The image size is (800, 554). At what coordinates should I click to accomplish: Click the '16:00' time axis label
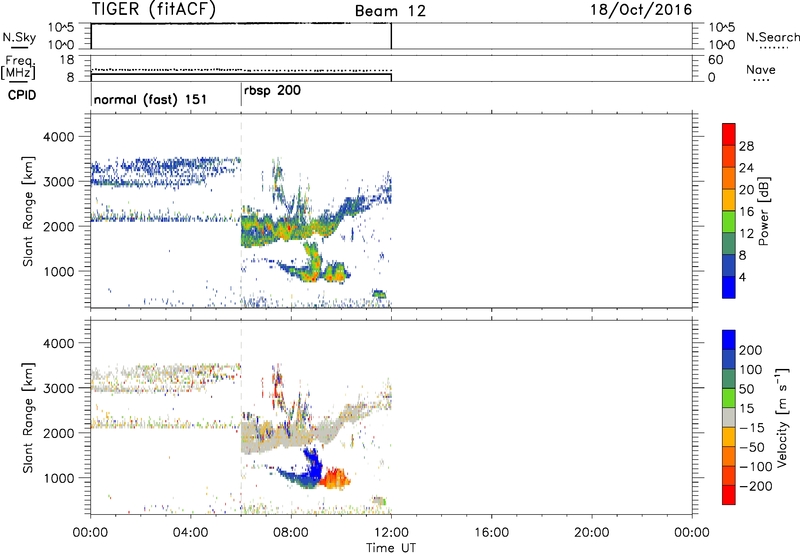491,533
